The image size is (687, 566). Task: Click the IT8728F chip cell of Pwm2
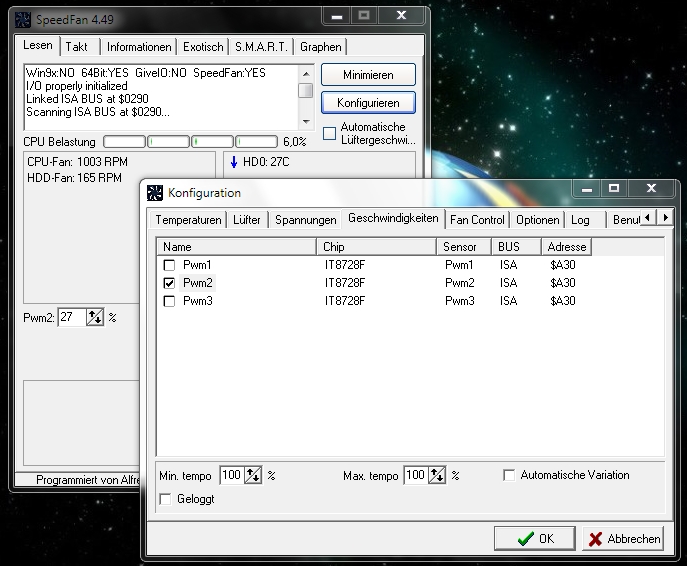tap(344, 283)
